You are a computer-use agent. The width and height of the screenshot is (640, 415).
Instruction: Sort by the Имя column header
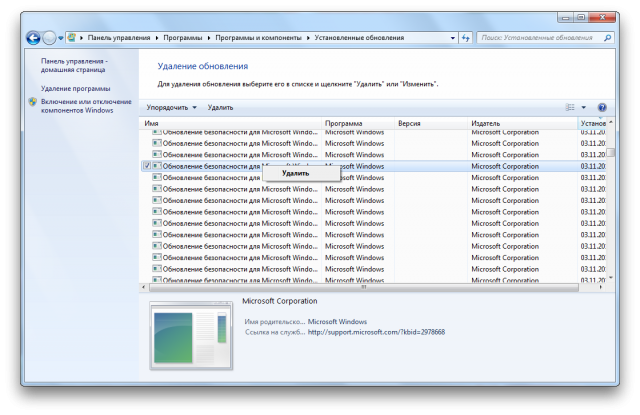click(231, 123)
